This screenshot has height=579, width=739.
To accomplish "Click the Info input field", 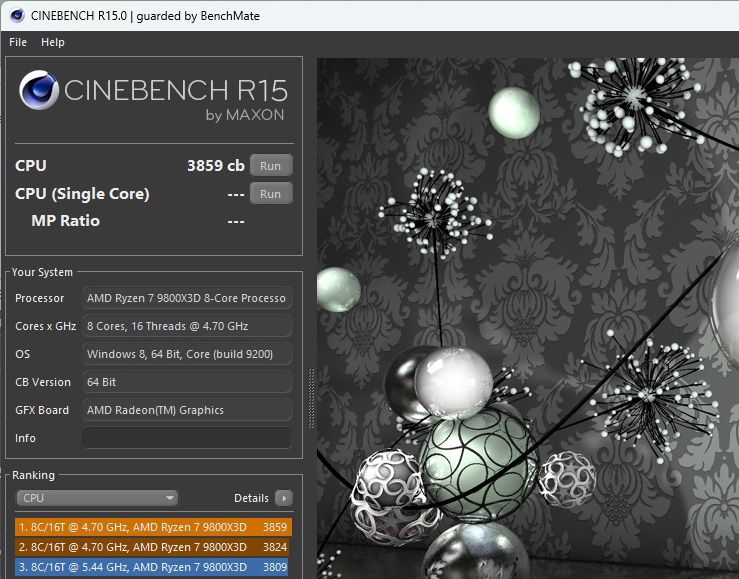I will click(x=187, y=438).
